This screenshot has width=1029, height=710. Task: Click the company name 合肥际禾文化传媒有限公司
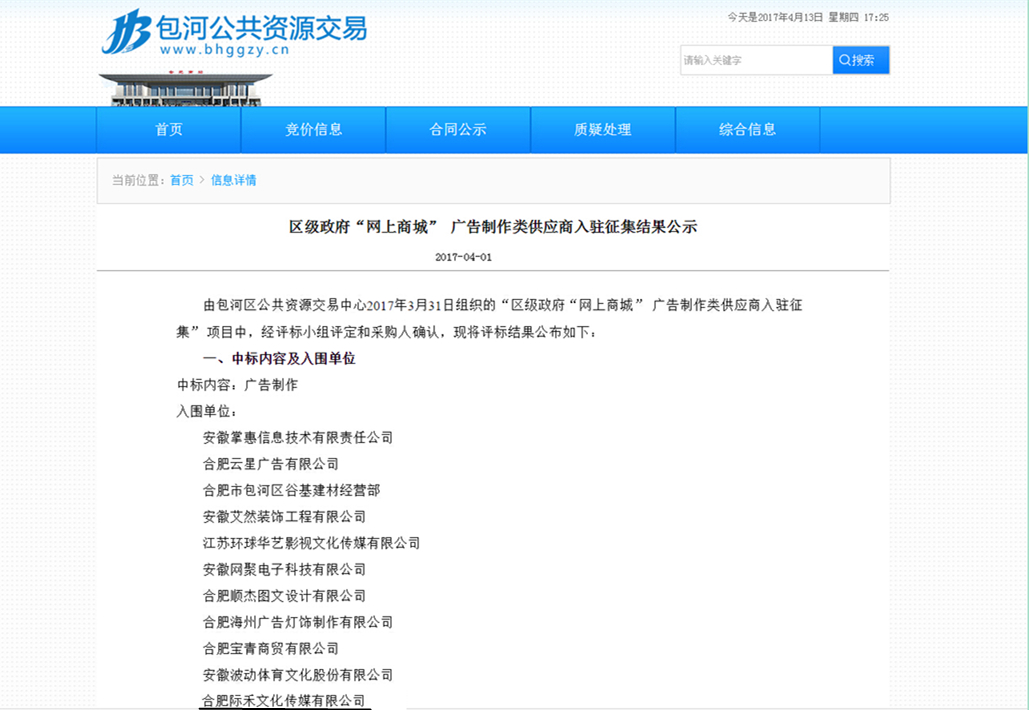[x=283, y=701]
